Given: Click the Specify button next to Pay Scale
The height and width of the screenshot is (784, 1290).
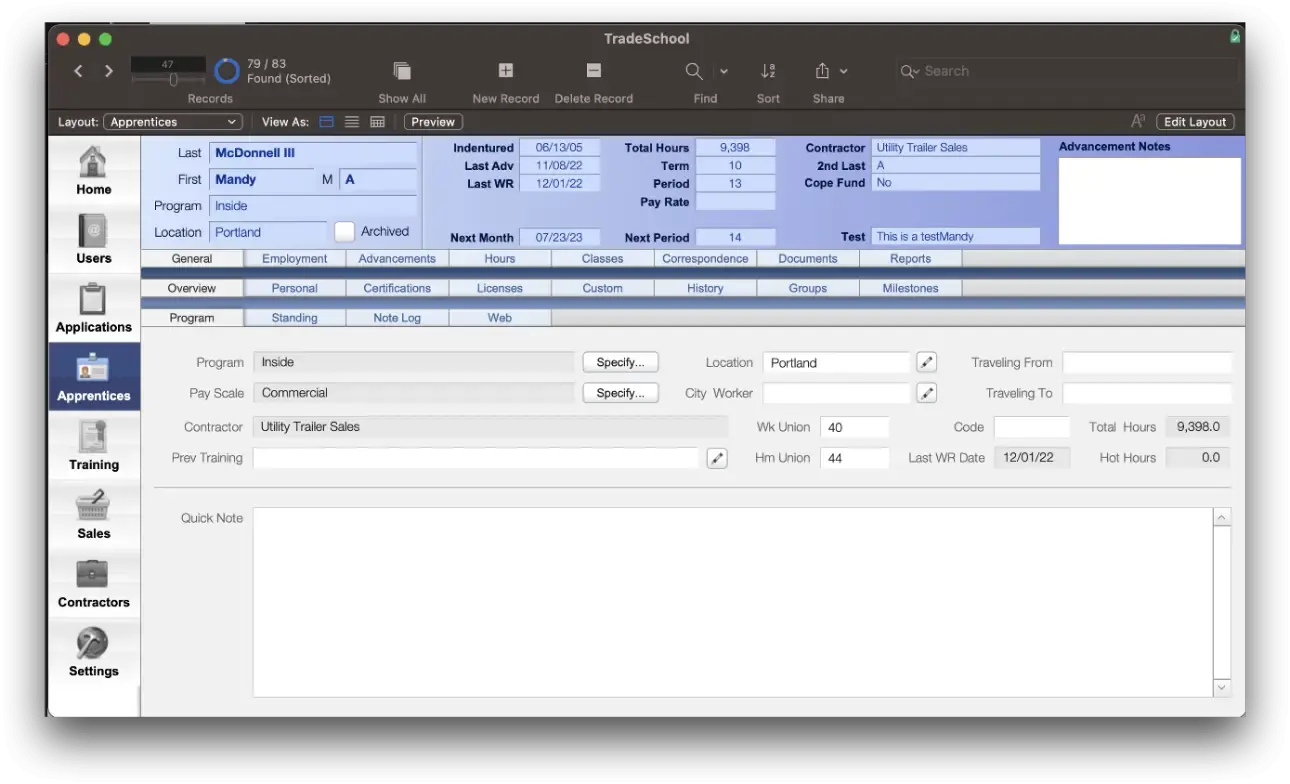Looking at the screenshot, I should (620, 392).
